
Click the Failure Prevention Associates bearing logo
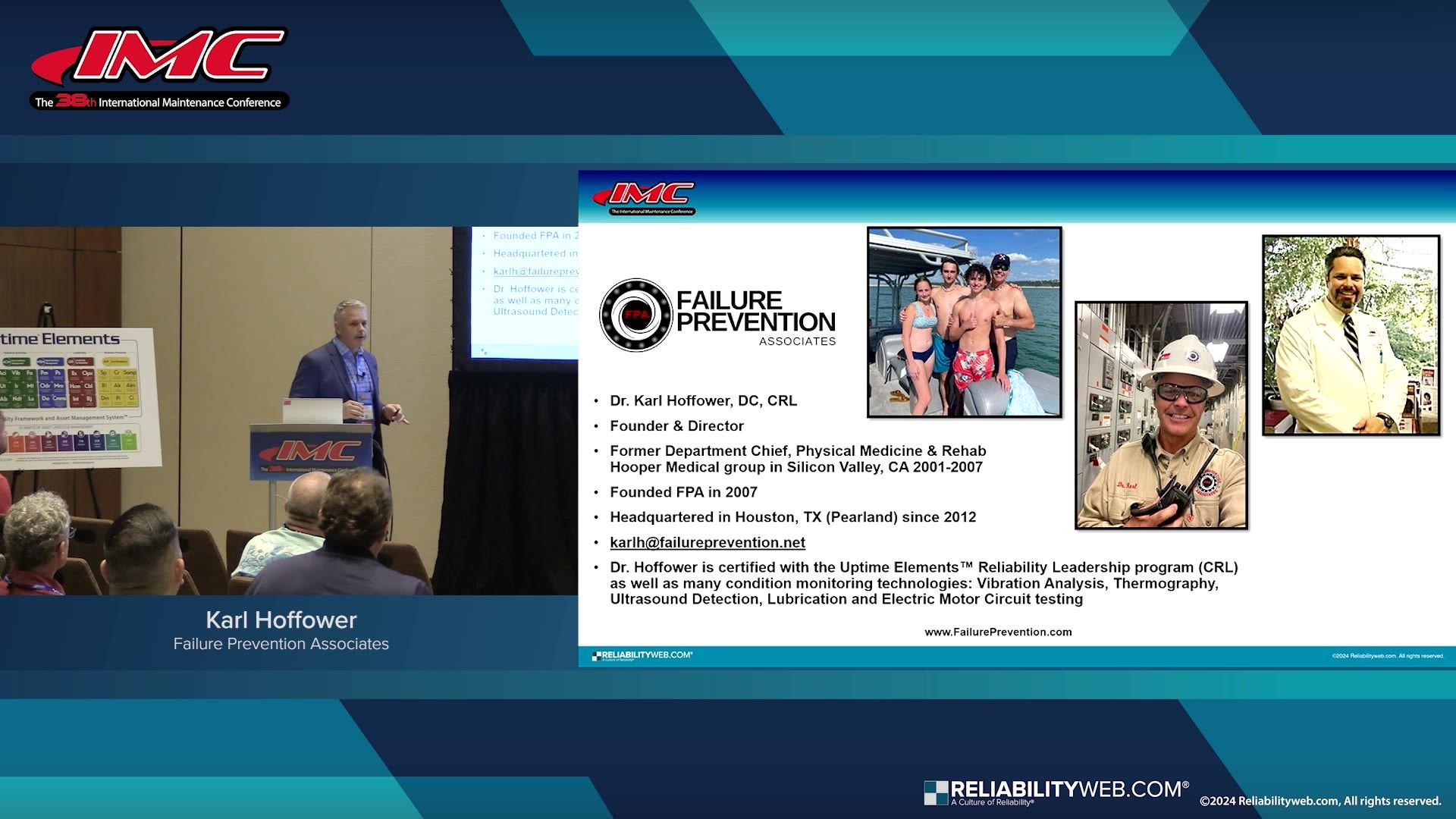pyautogui.click(x=635, y=315)
